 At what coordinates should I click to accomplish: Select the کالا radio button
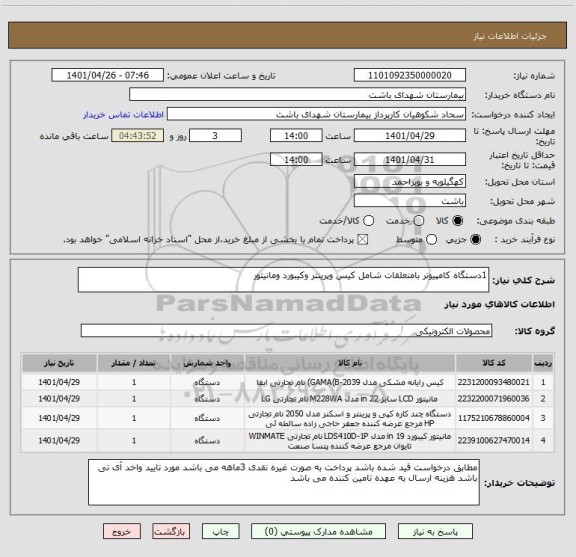458,220
